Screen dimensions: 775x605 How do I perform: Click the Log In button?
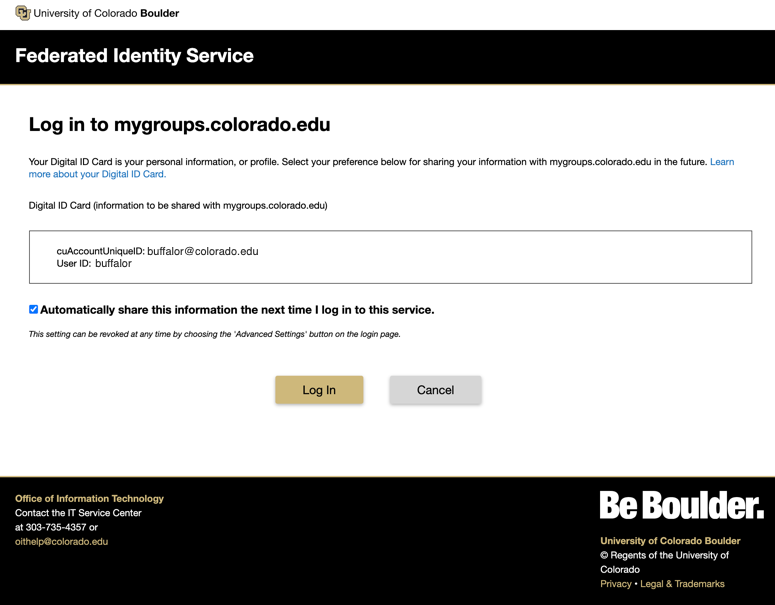[x=319, y=390]
